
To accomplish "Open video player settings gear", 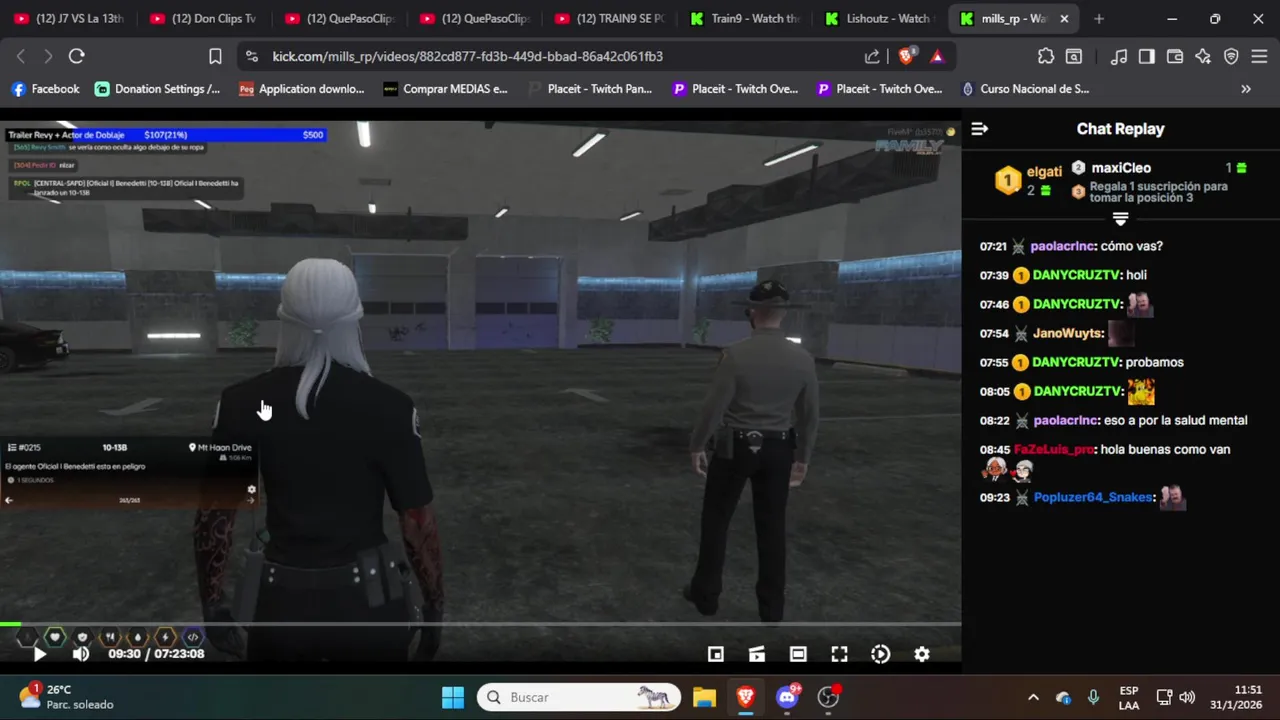I will coord(922,654).
